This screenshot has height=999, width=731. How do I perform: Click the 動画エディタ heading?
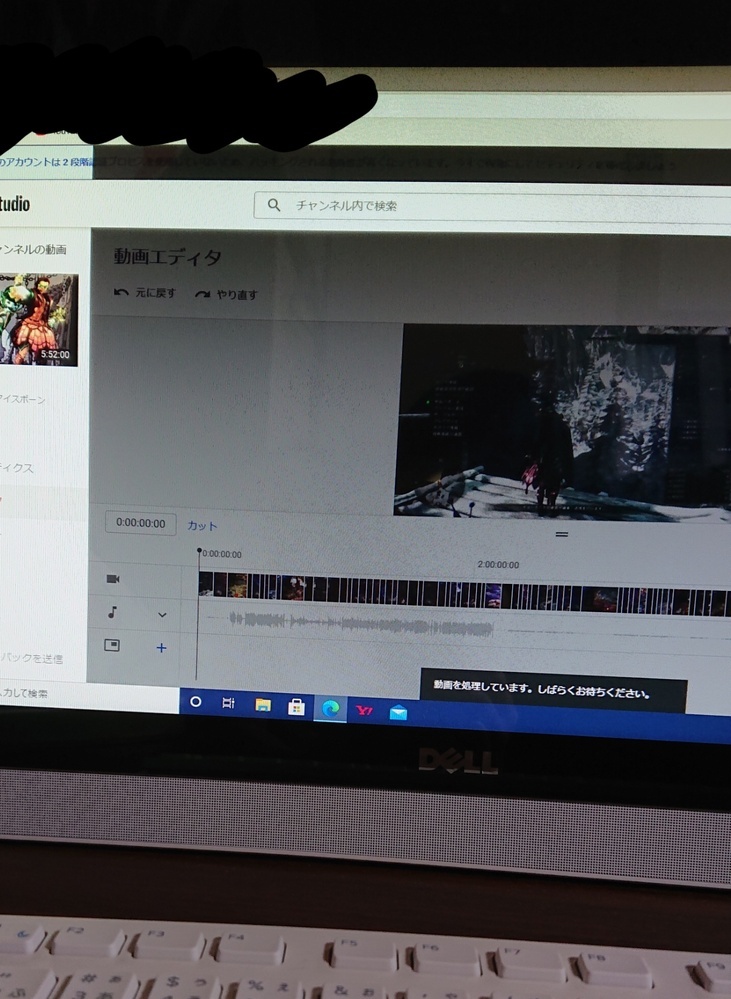coord(168,257)
